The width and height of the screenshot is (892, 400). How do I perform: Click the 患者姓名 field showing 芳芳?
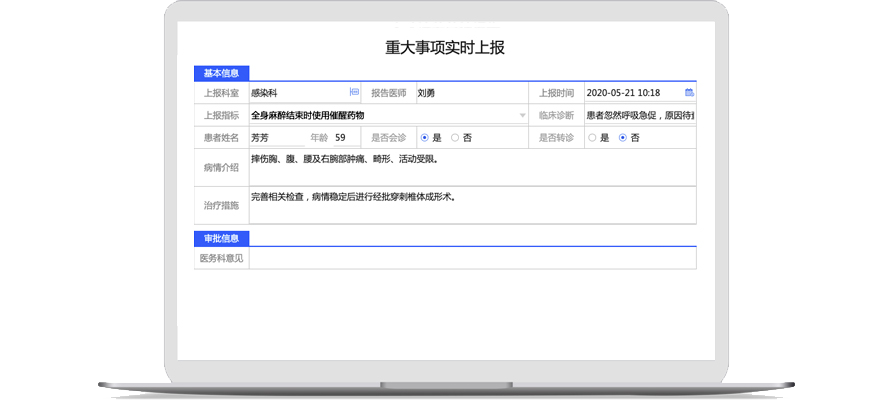click(x=274, y=138)
